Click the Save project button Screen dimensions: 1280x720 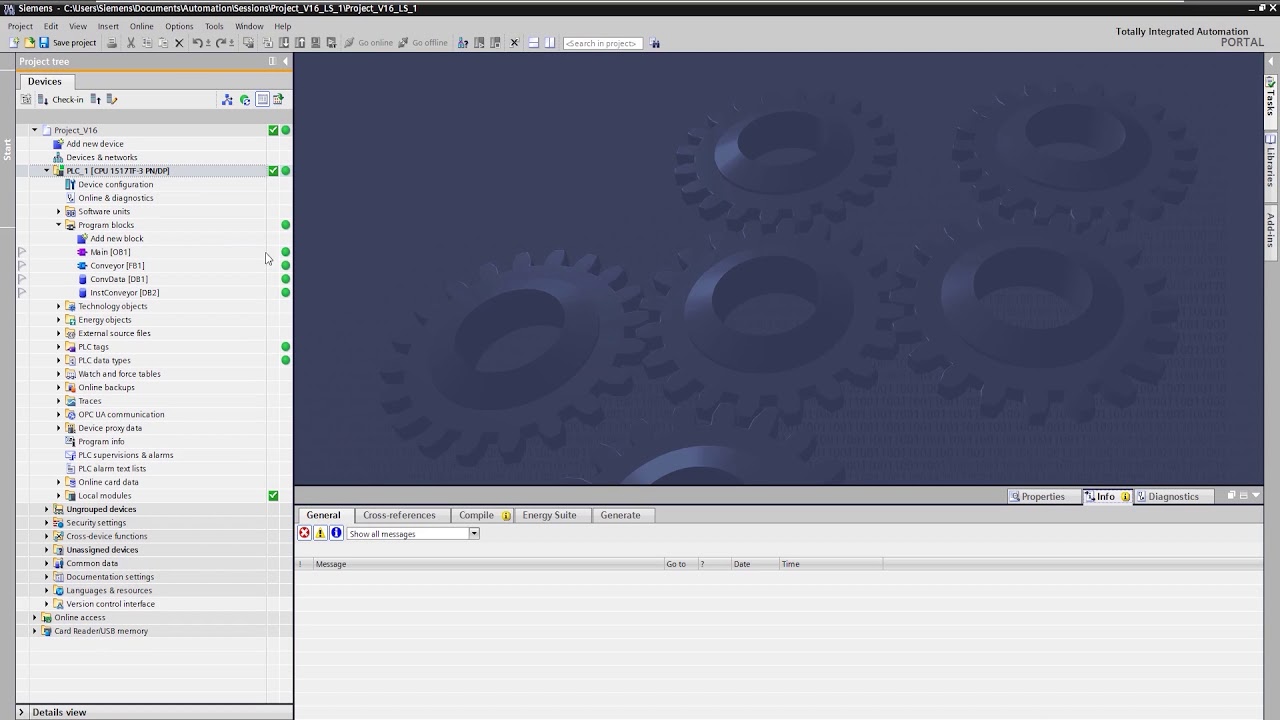pos(67,43)
